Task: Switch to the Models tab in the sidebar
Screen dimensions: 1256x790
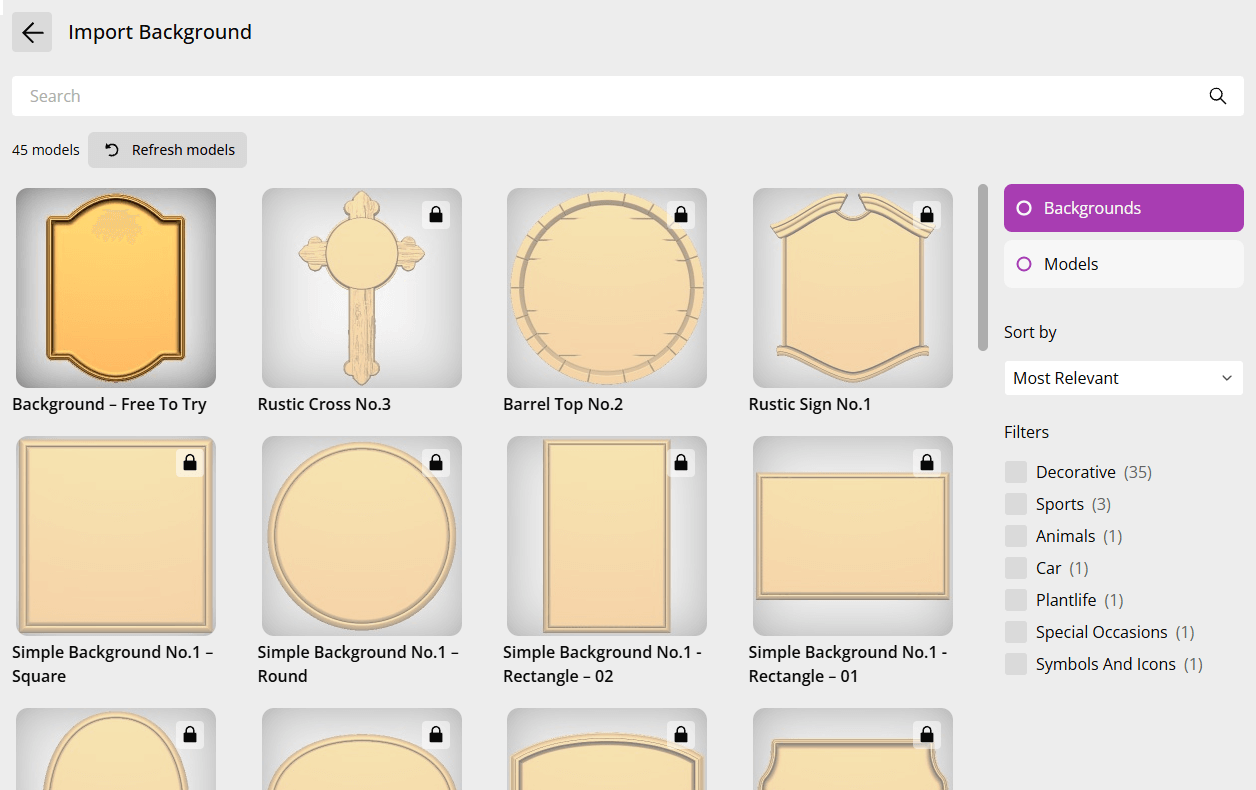Action: pyautogui.click(x=1123, y=263)
